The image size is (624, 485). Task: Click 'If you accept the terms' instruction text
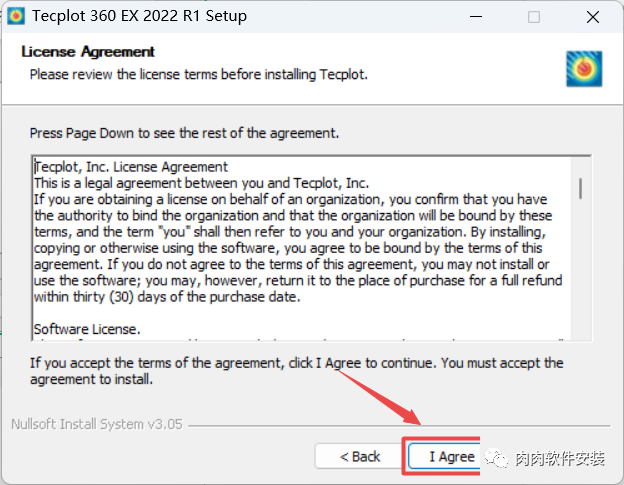pos(296,371)
